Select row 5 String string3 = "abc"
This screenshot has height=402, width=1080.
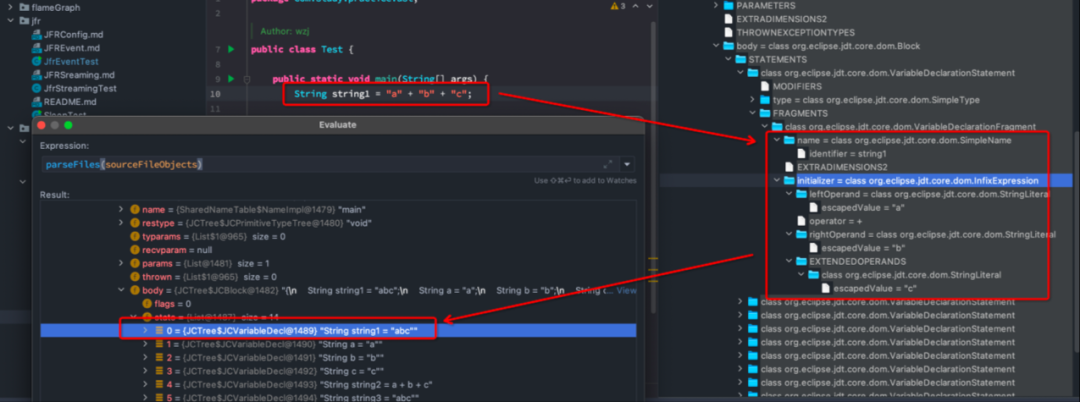(x=338, y=398)
